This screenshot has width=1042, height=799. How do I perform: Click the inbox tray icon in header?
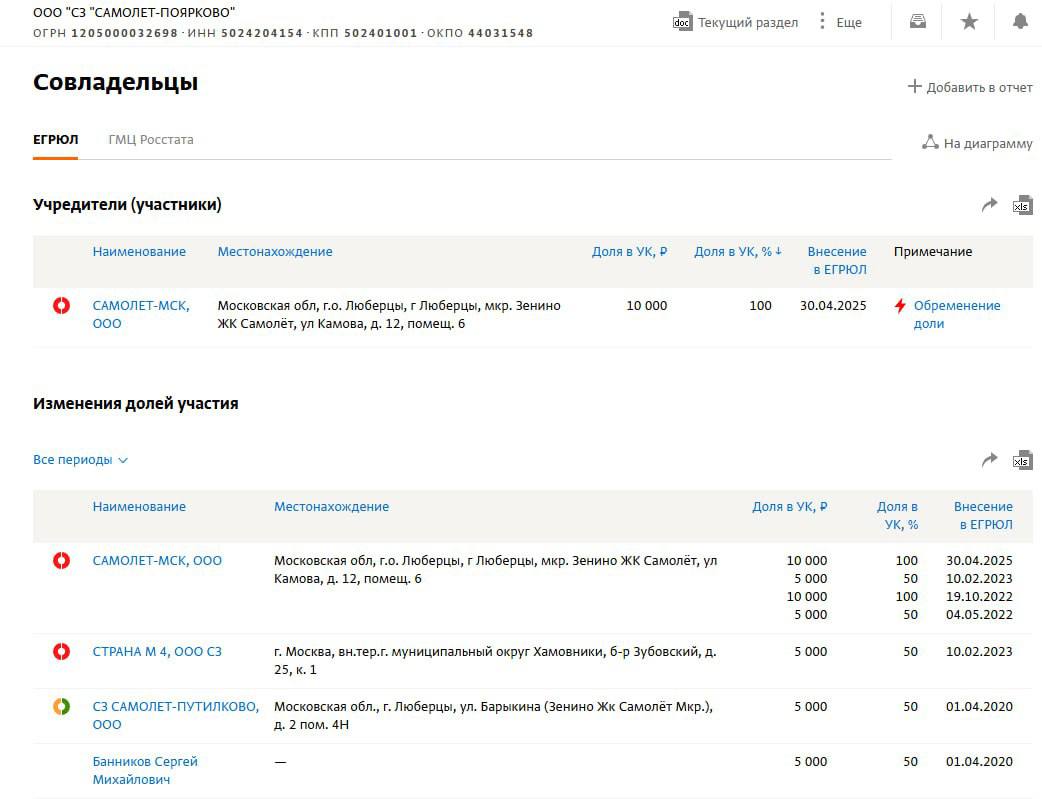918,21
